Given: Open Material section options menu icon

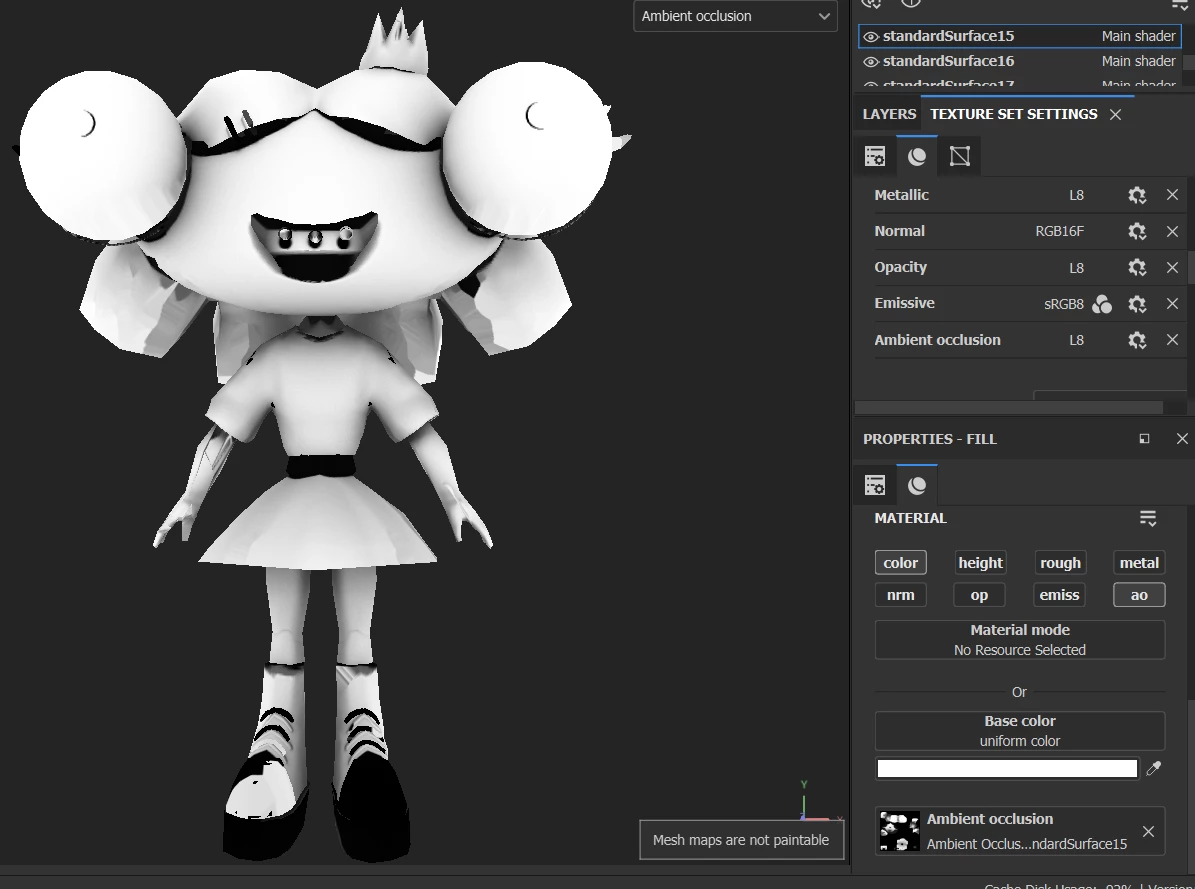Looking at the screenshot, I should (1148, 518).
